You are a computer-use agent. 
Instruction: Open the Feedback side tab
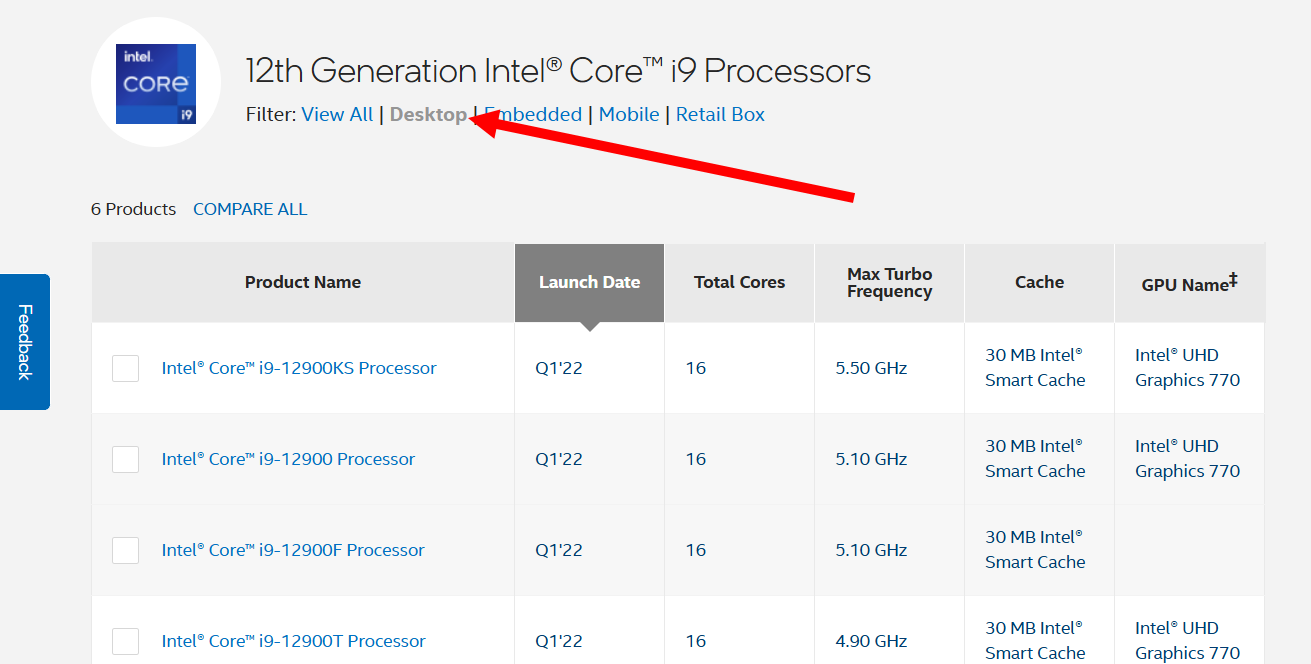pyautogui.click(x=25, y=342)
